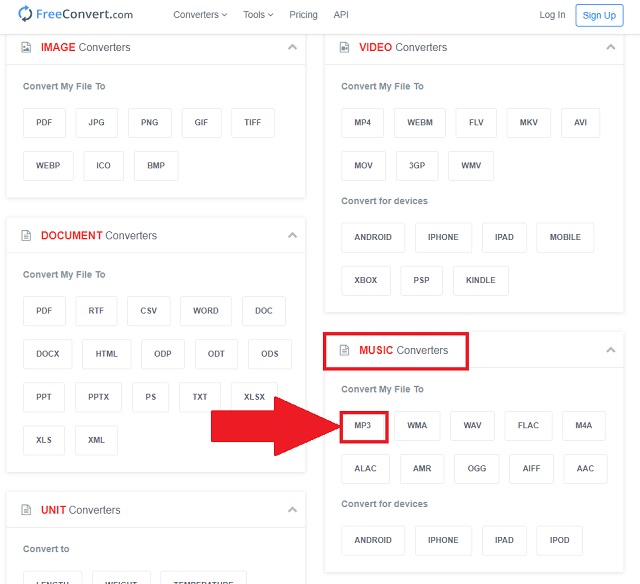Select XLS document format
Image resolution: width=640 pixels, height=584 pixels.
[x=44, y=440]
